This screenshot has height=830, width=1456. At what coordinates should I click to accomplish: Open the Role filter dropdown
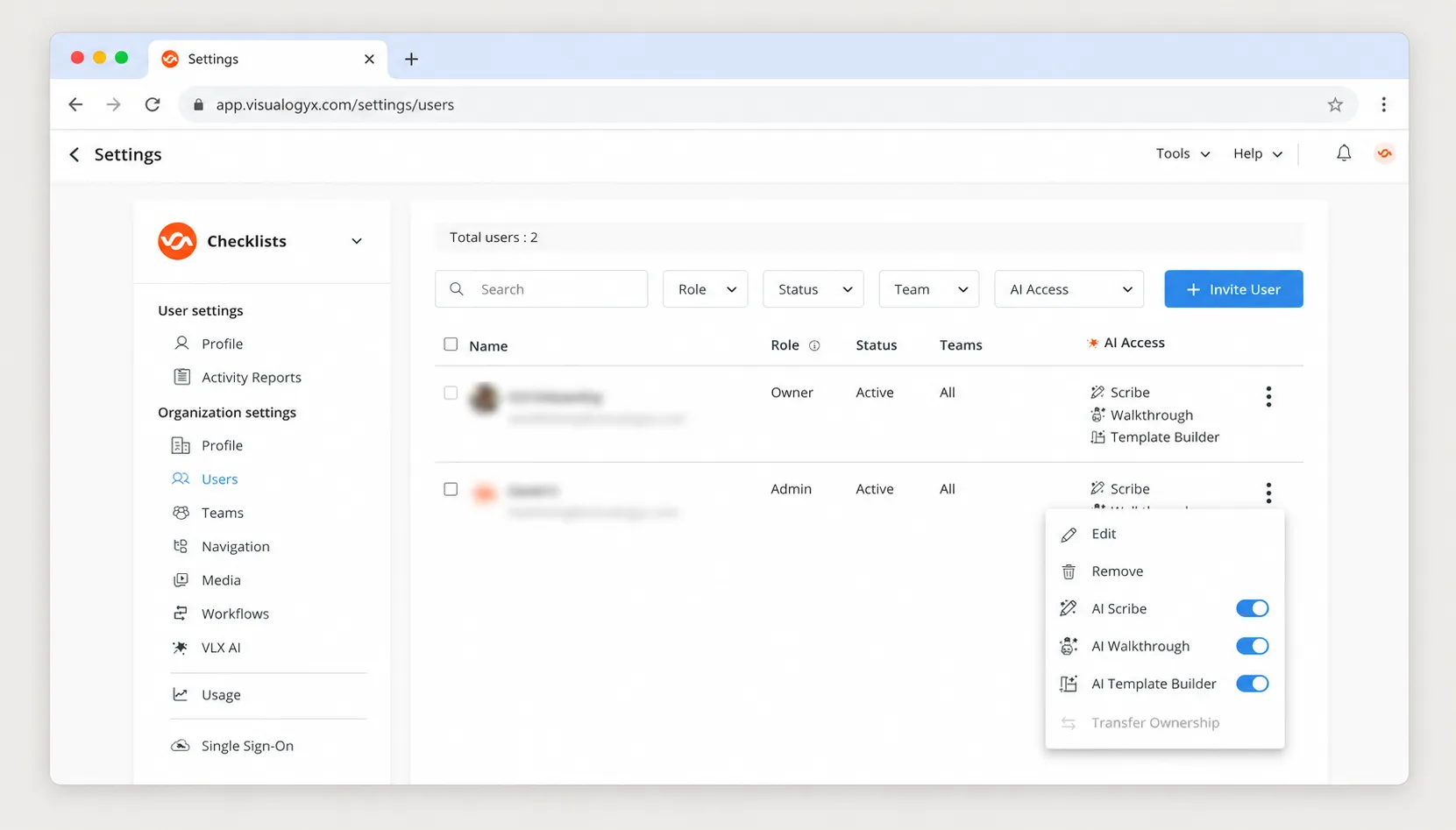coord(705,289)
